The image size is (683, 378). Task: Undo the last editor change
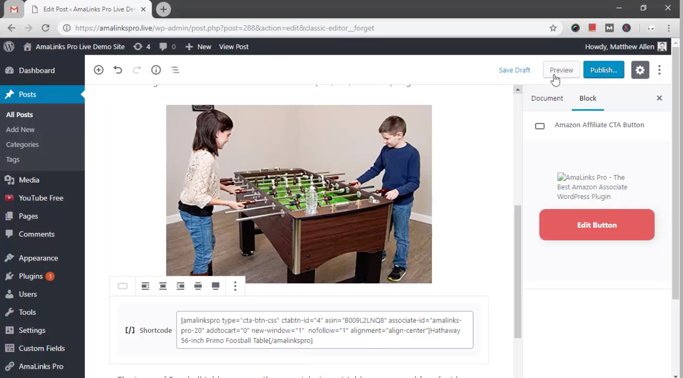118,70
